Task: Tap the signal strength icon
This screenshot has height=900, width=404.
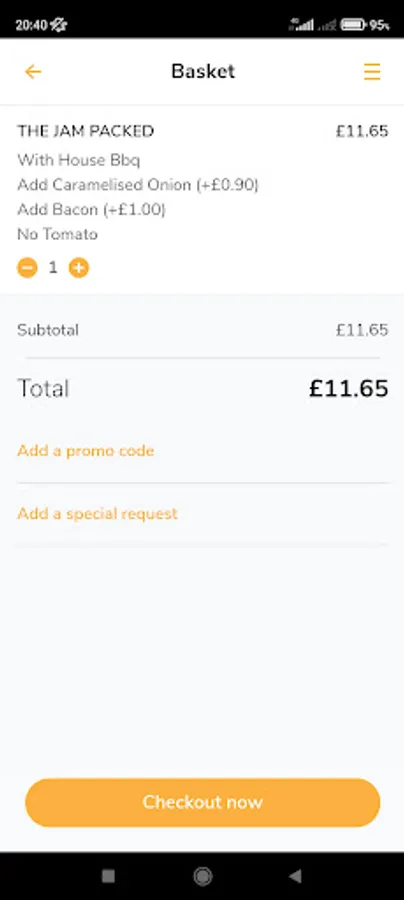Action: [x=301, y=25]
